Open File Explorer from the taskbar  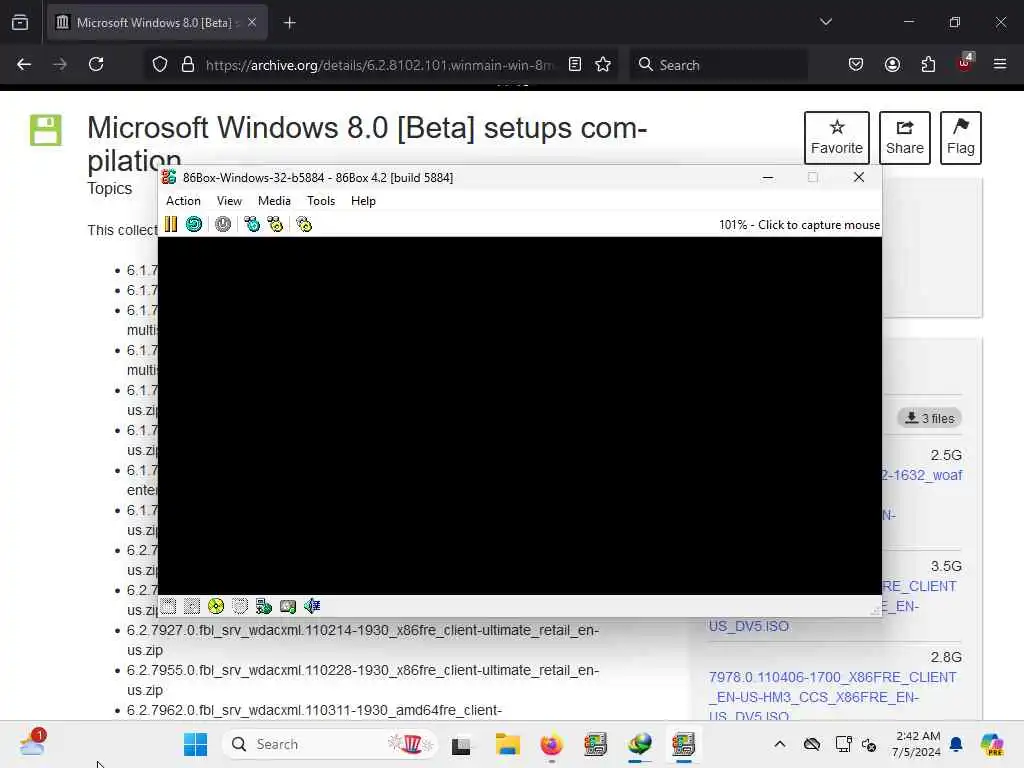(507, 744)
